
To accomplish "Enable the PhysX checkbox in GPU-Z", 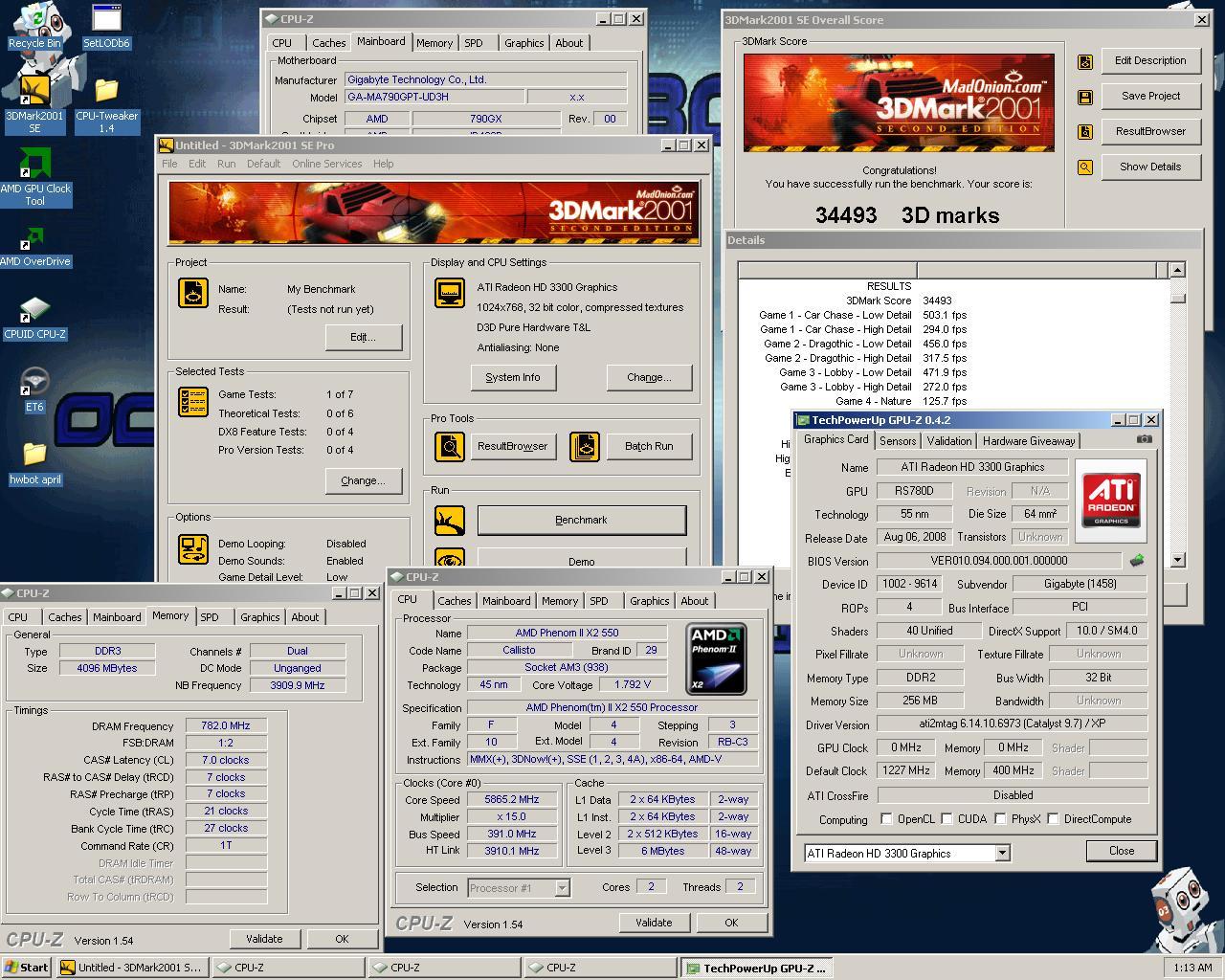I will pos(1000,819).
